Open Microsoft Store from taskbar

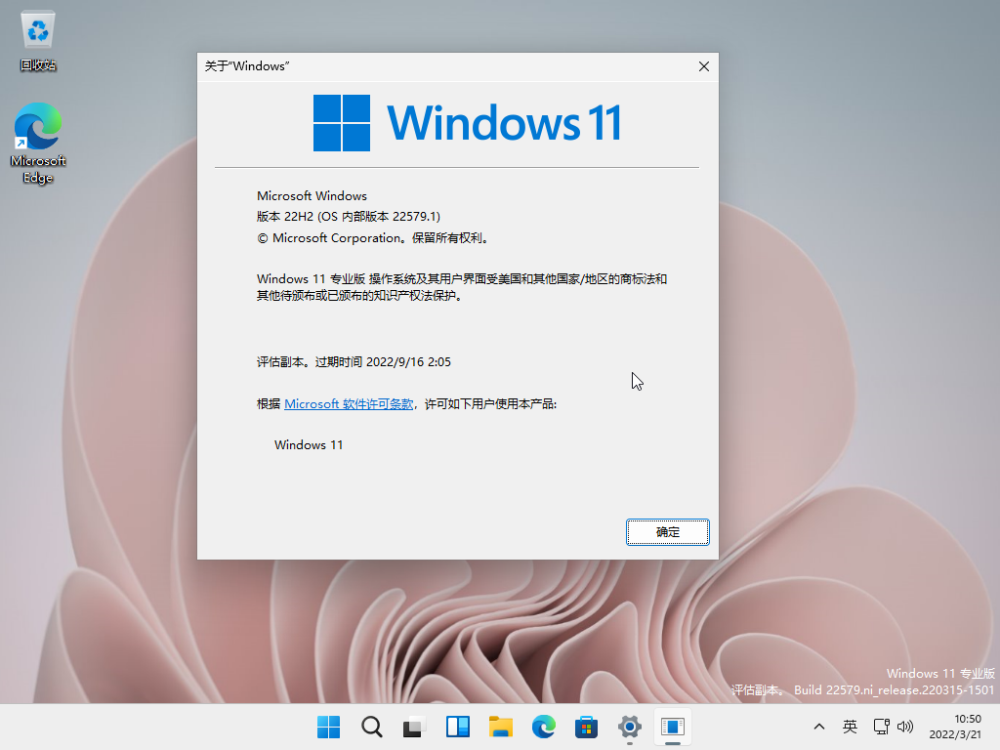click(586, 726)
